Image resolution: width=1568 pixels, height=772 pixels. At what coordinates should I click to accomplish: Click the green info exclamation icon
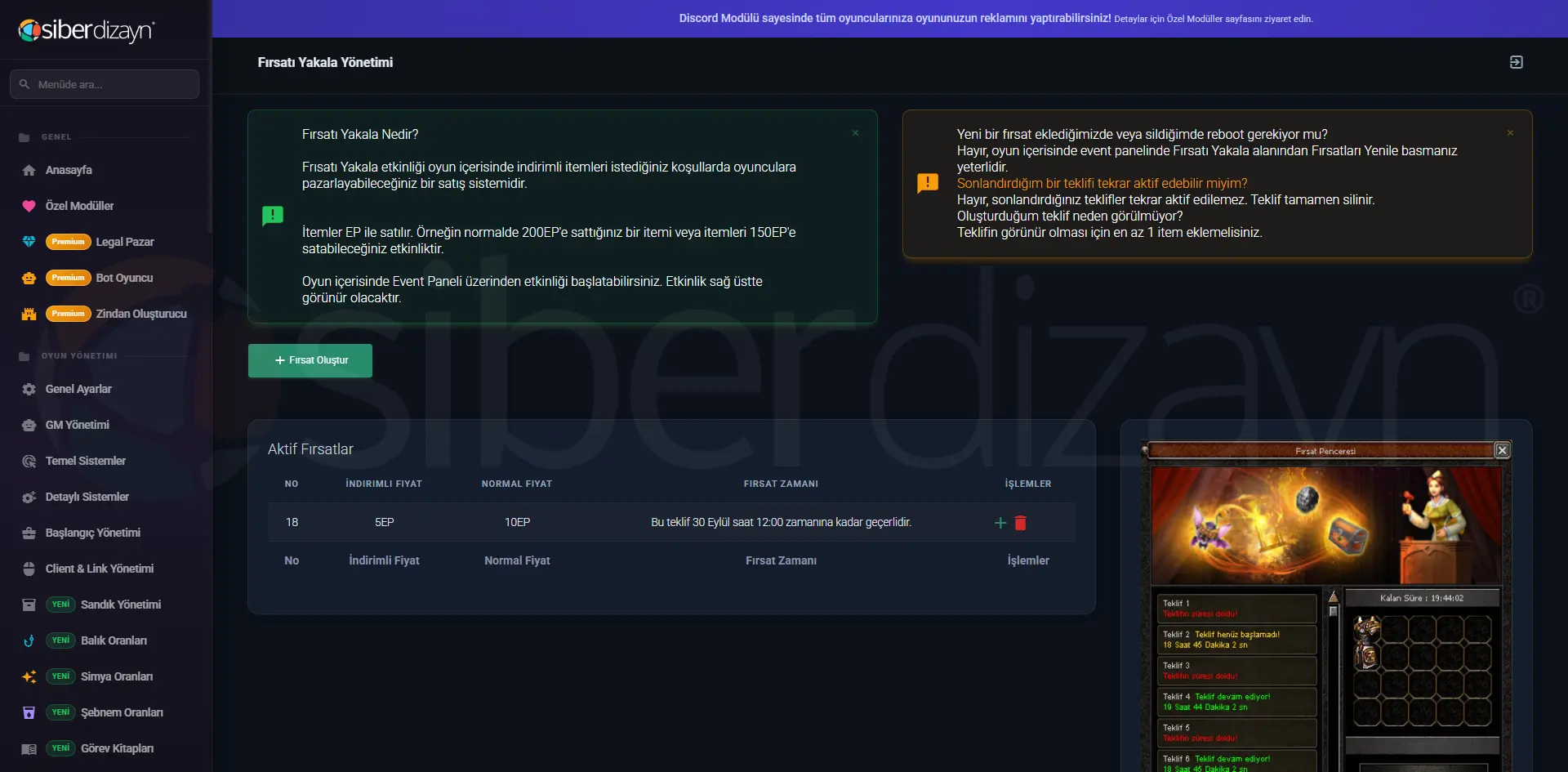(273, 216)
